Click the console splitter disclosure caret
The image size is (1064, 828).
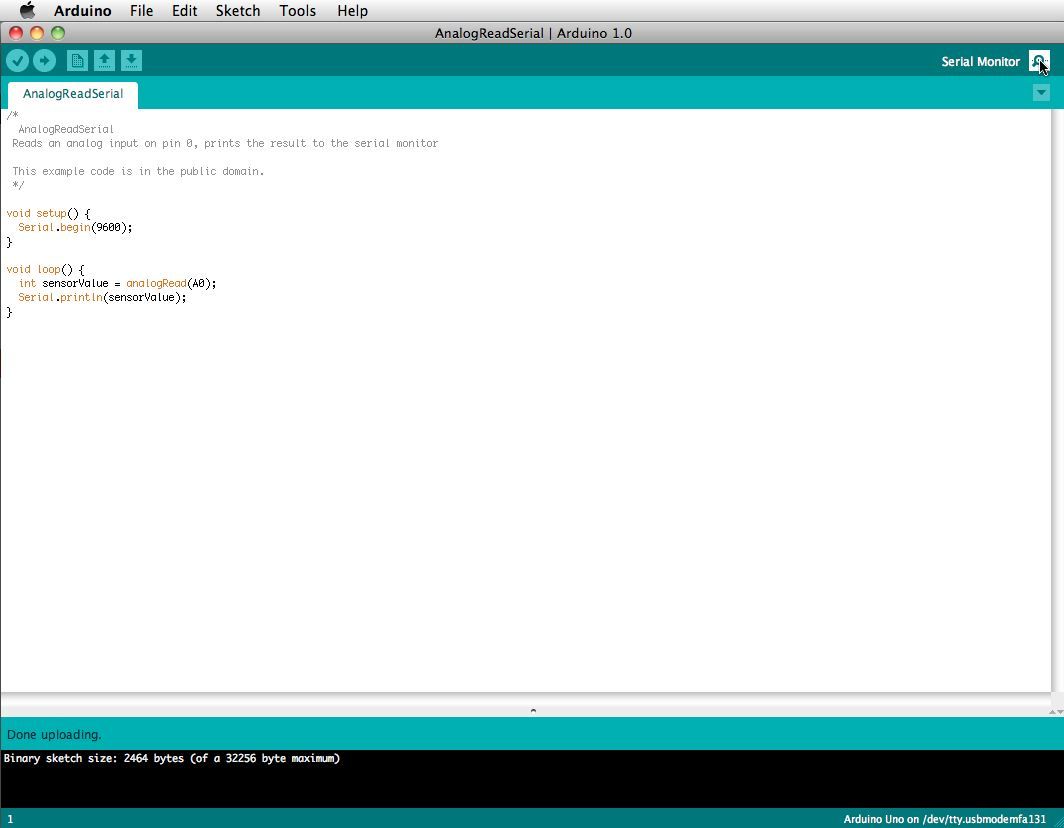pos(533,711)
